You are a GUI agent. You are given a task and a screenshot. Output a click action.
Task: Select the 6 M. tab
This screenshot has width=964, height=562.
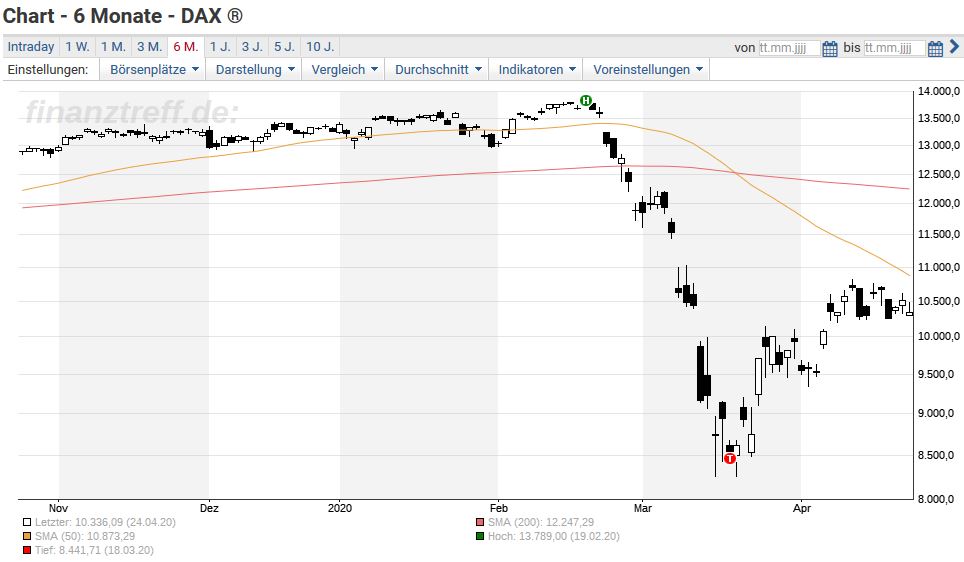(x=186, y=47)
